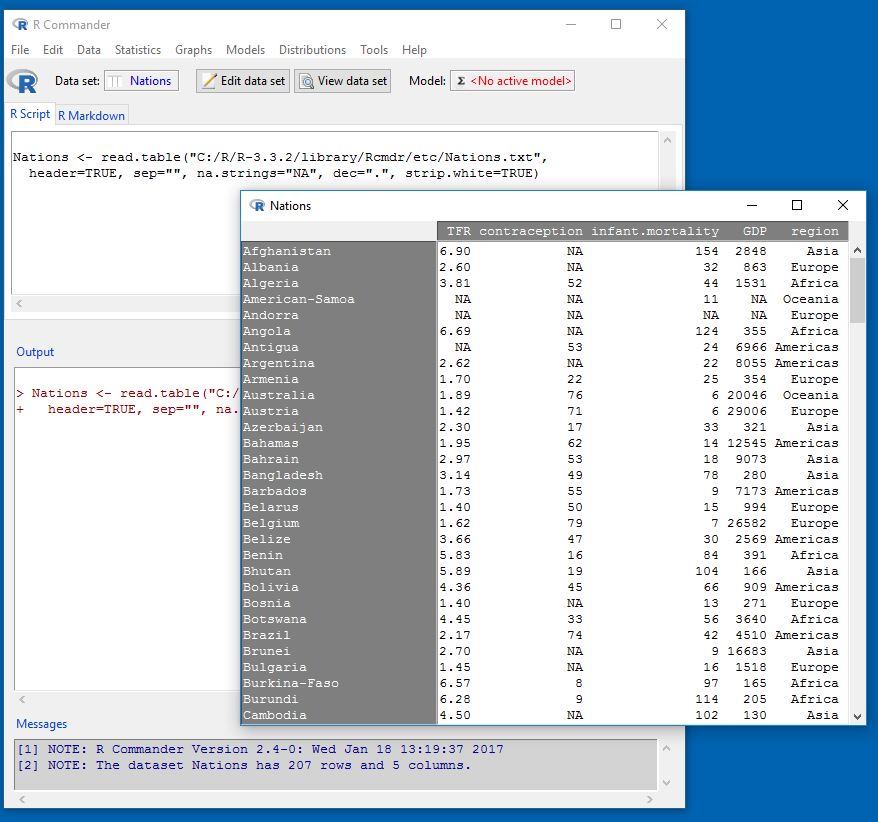
Task: Click the TFR column header
Action: tap(459, 231)
